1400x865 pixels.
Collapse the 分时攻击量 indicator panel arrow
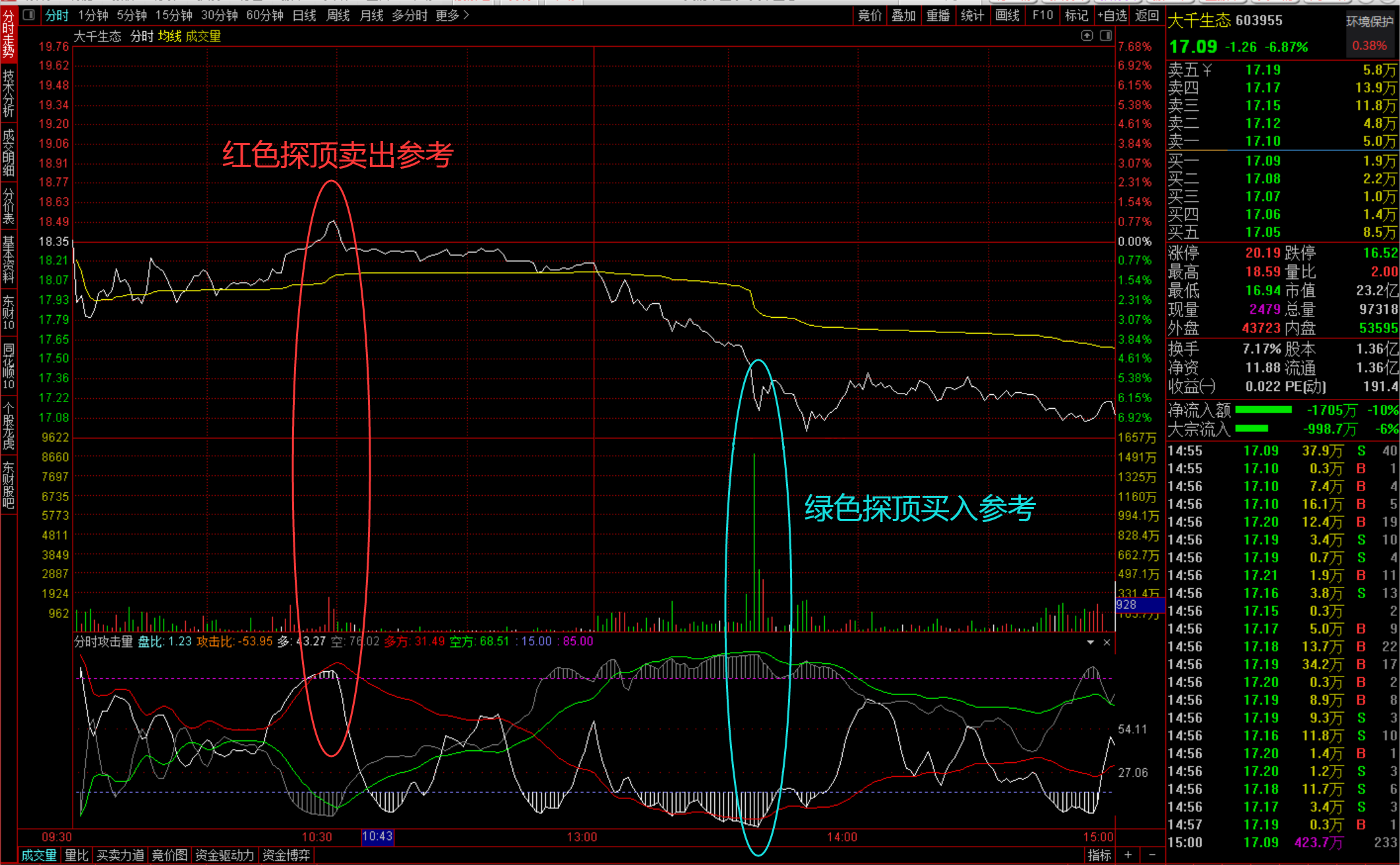[1092, 641]
